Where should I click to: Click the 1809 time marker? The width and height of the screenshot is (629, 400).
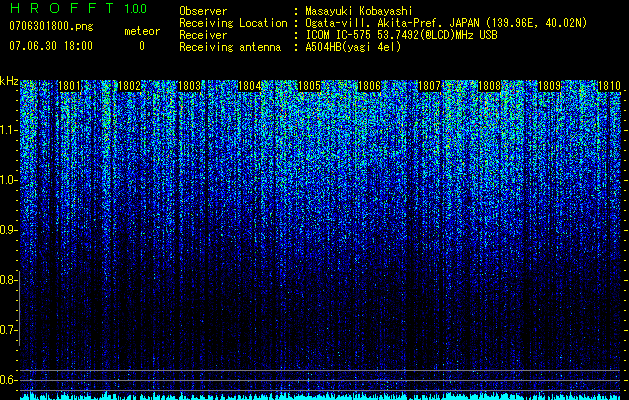tap(549, 86)
